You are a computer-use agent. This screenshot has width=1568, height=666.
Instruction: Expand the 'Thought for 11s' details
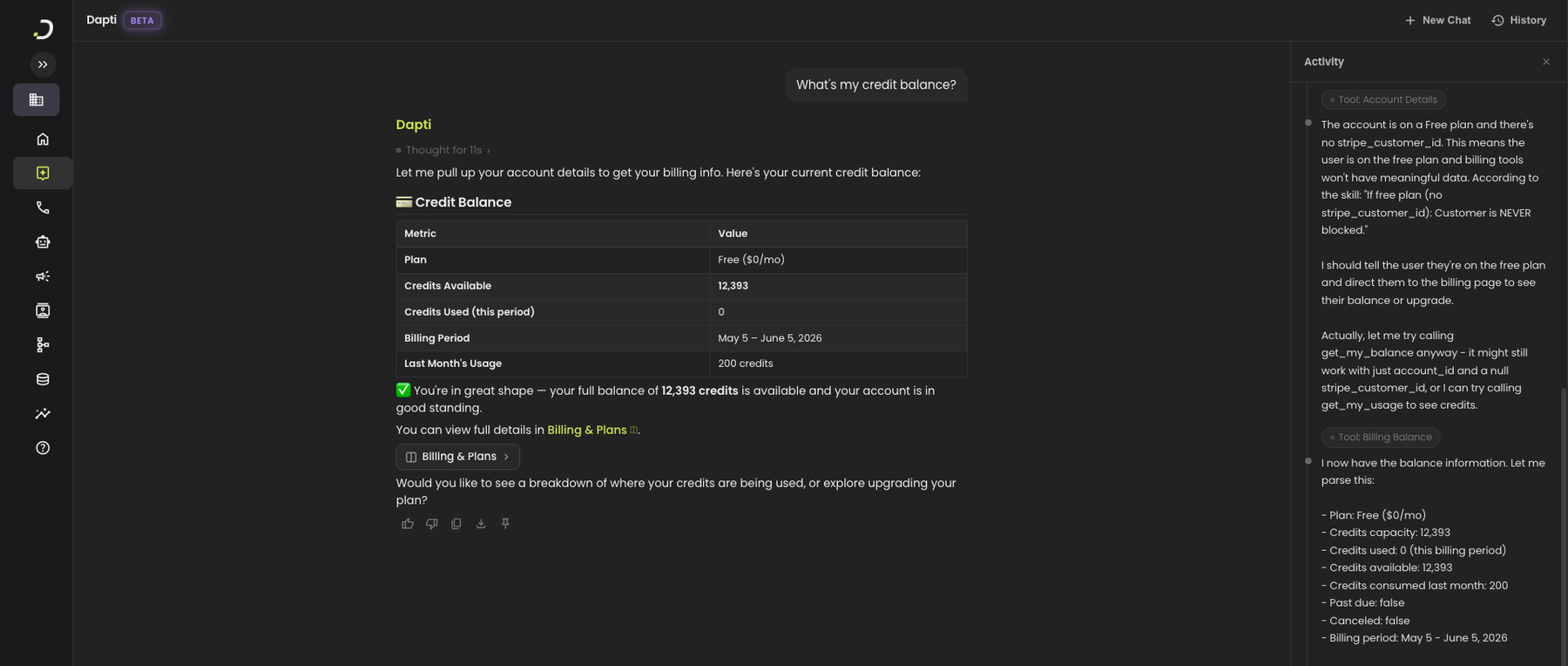tap(443, 150)
